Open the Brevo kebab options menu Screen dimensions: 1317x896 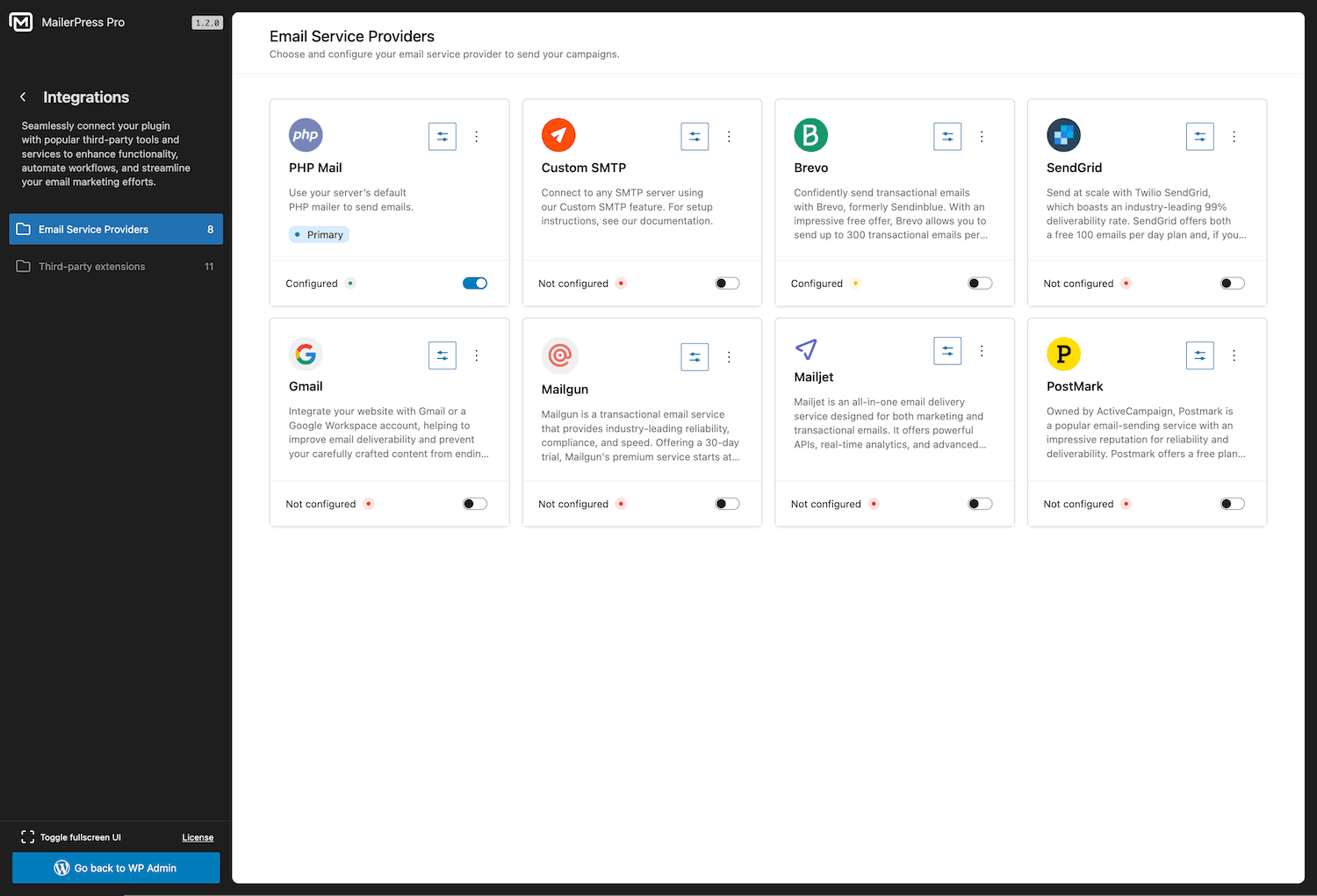[x=982, y=136]
